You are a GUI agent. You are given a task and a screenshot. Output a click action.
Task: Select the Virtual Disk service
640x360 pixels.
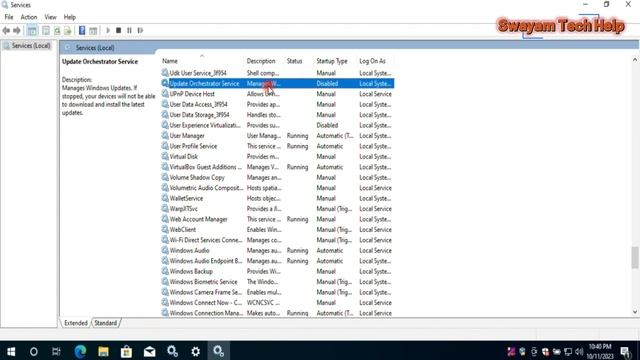[x=277, y=157]
